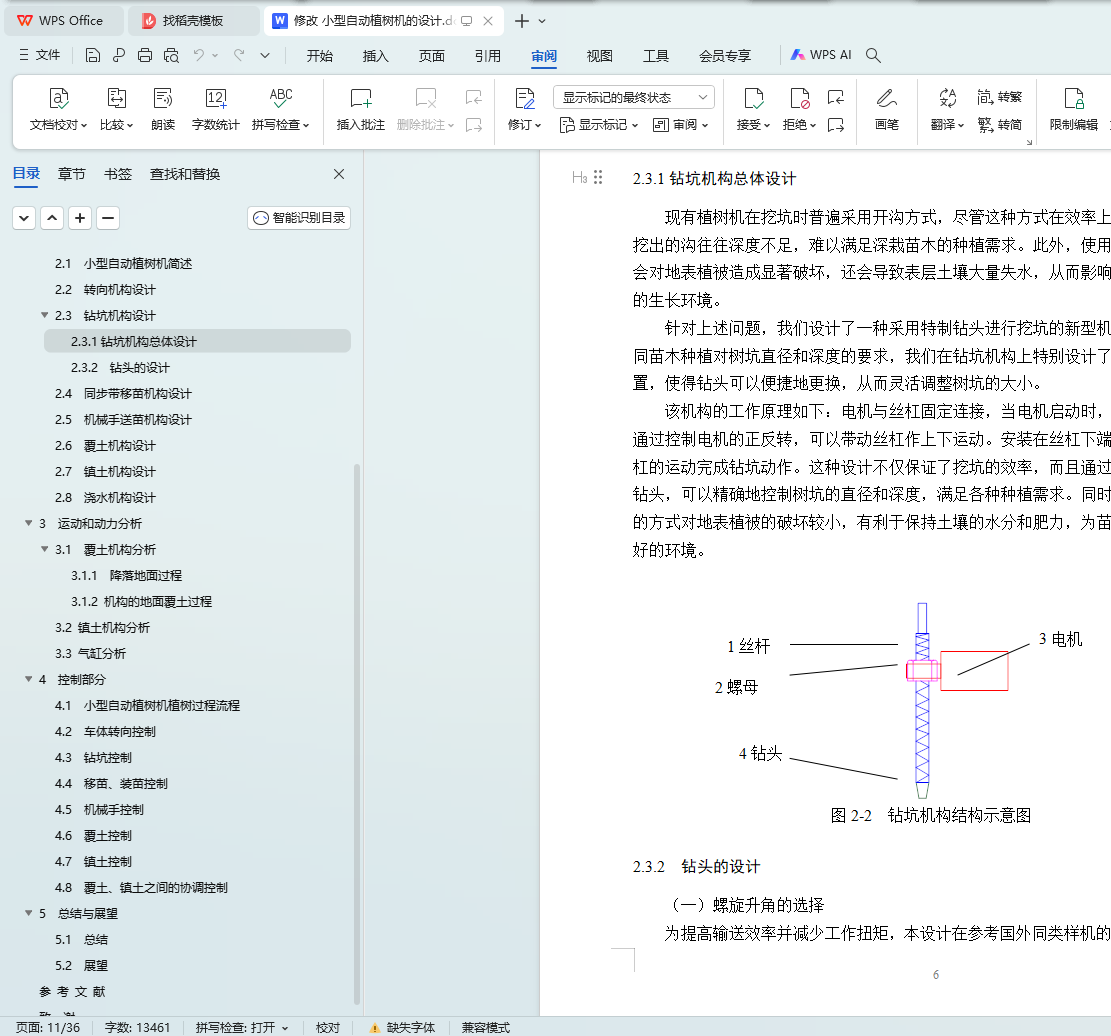Screen dimensions: 1111x1036
Task: Open the 会员专享 tab
Action: (725, 55)
